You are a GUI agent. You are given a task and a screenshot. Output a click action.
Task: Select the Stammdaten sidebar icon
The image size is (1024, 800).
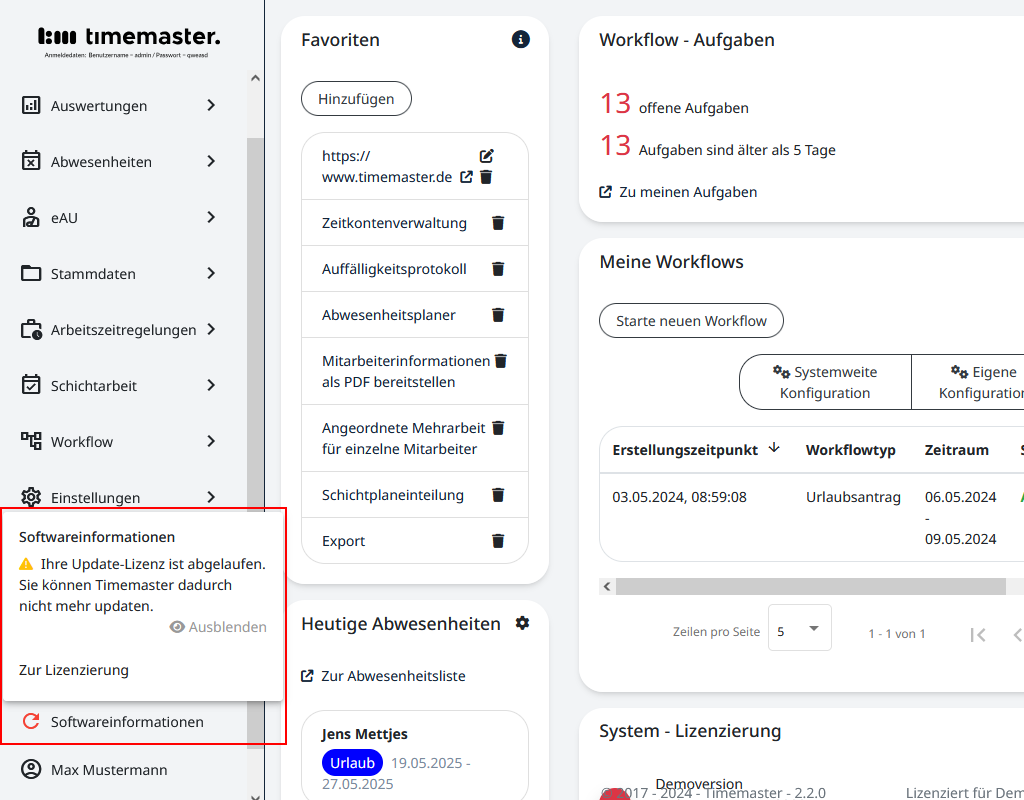(x=29, y=273)
